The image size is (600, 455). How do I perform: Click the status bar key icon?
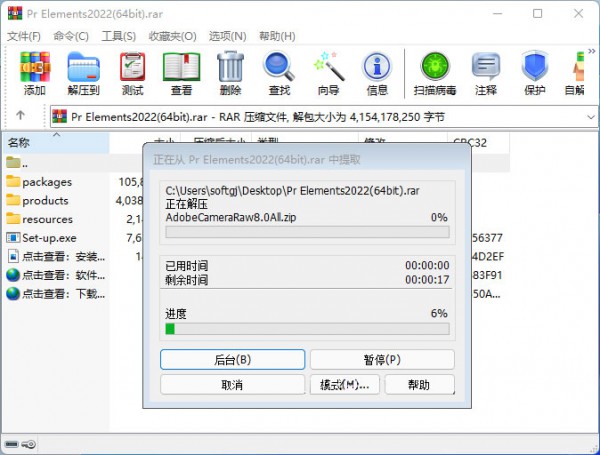pyautogui.click(x=29, y=444)
